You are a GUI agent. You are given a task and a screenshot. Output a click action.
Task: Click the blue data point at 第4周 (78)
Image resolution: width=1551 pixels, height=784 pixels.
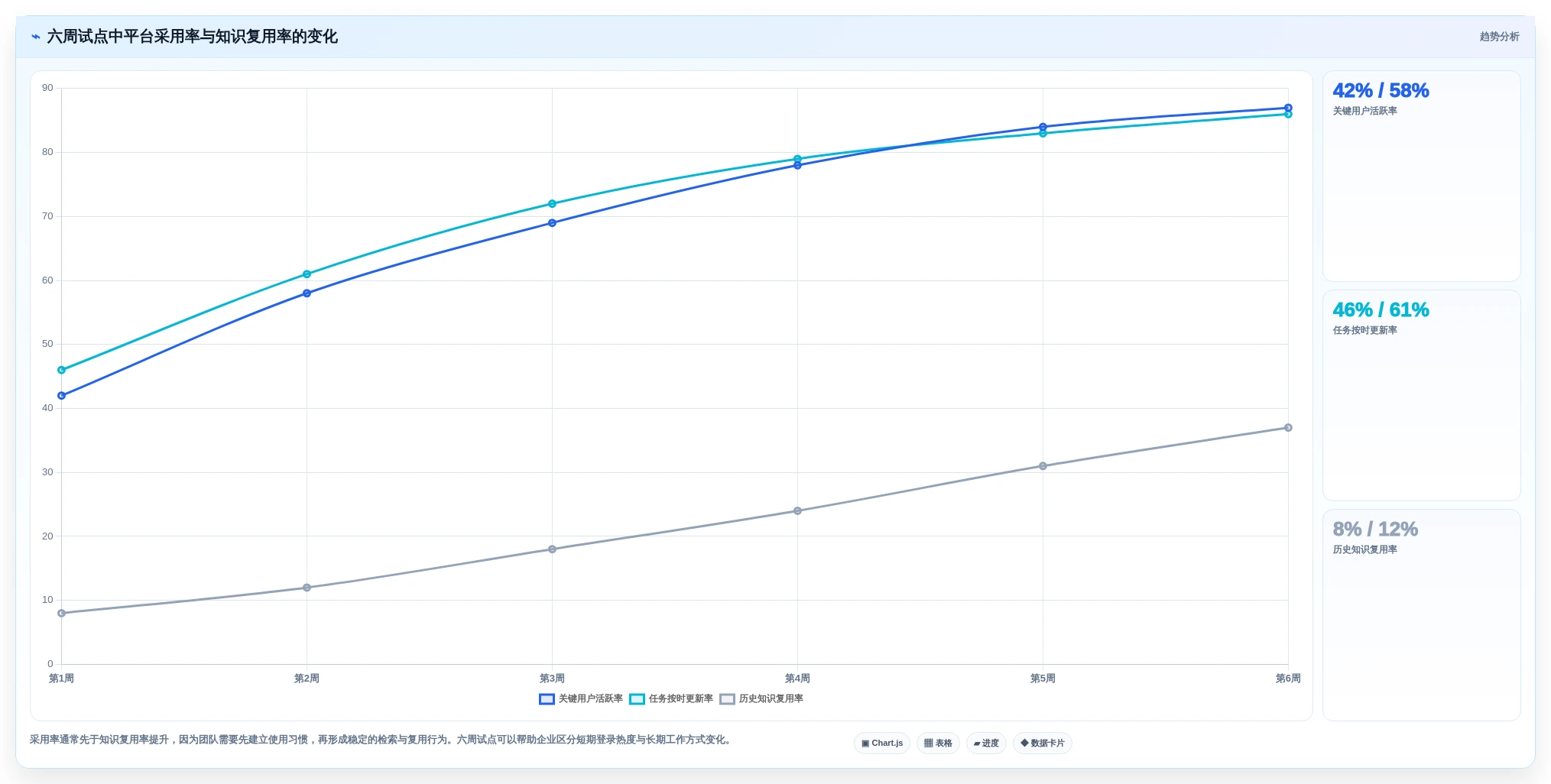click(x=797, y=166)
